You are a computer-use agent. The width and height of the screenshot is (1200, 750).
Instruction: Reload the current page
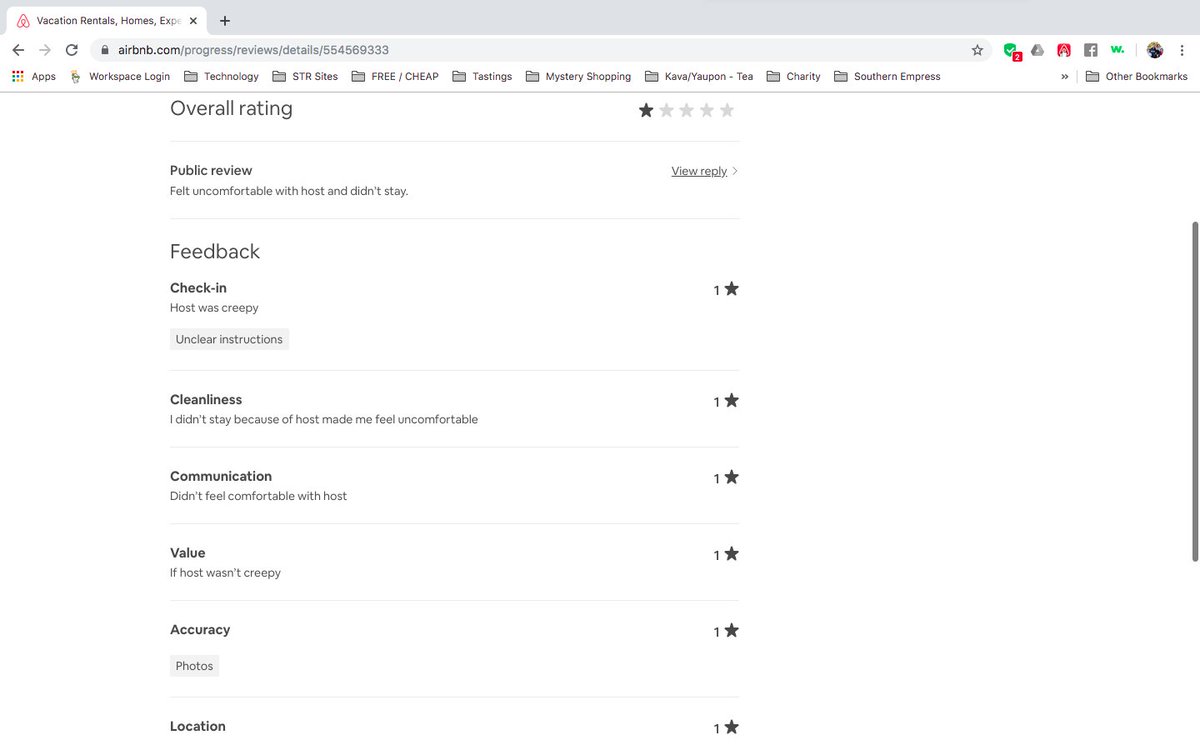point(70,49)
